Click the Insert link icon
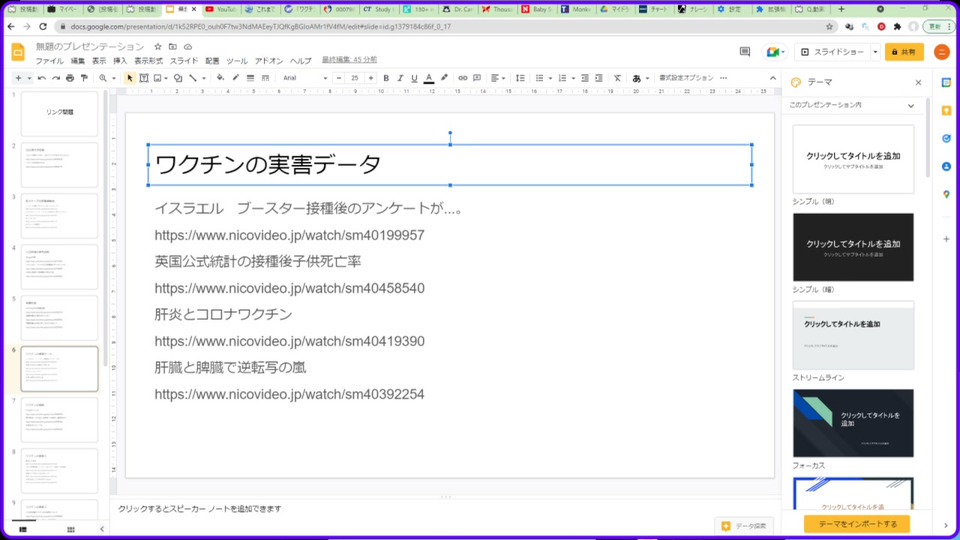This screenshot has width=960, height=540. tap(463, 78)
